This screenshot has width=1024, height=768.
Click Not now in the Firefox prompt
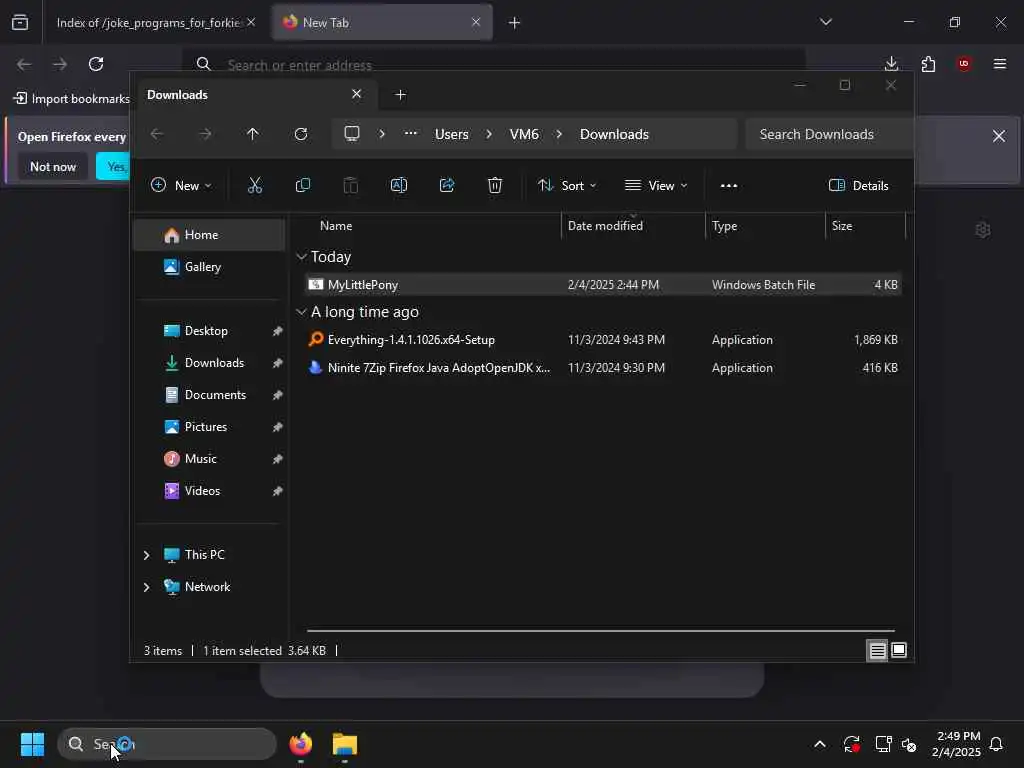coord(53,167)
